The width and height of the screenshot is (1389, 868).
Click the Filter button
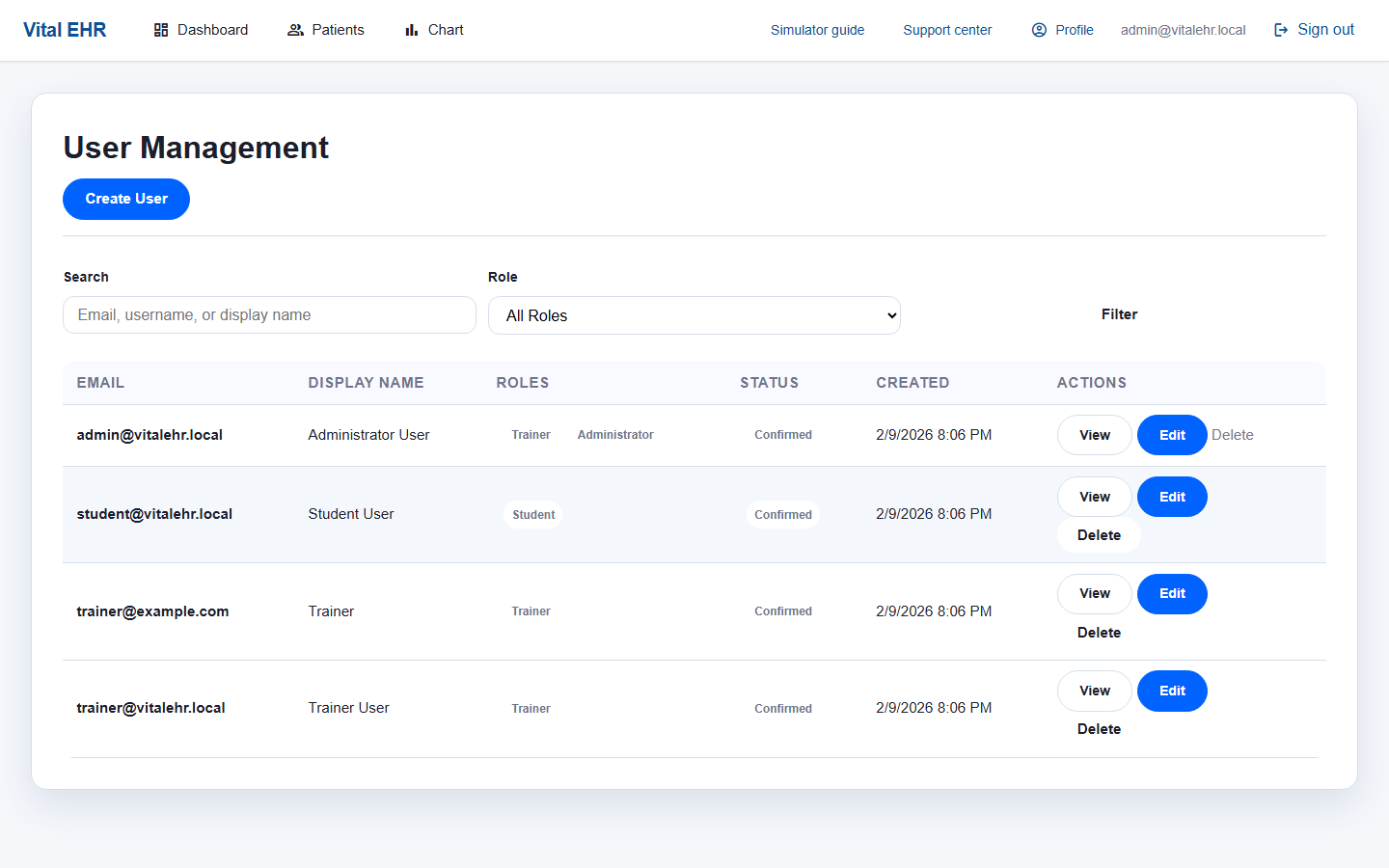pyautogui.click(x=1119, y=314)
